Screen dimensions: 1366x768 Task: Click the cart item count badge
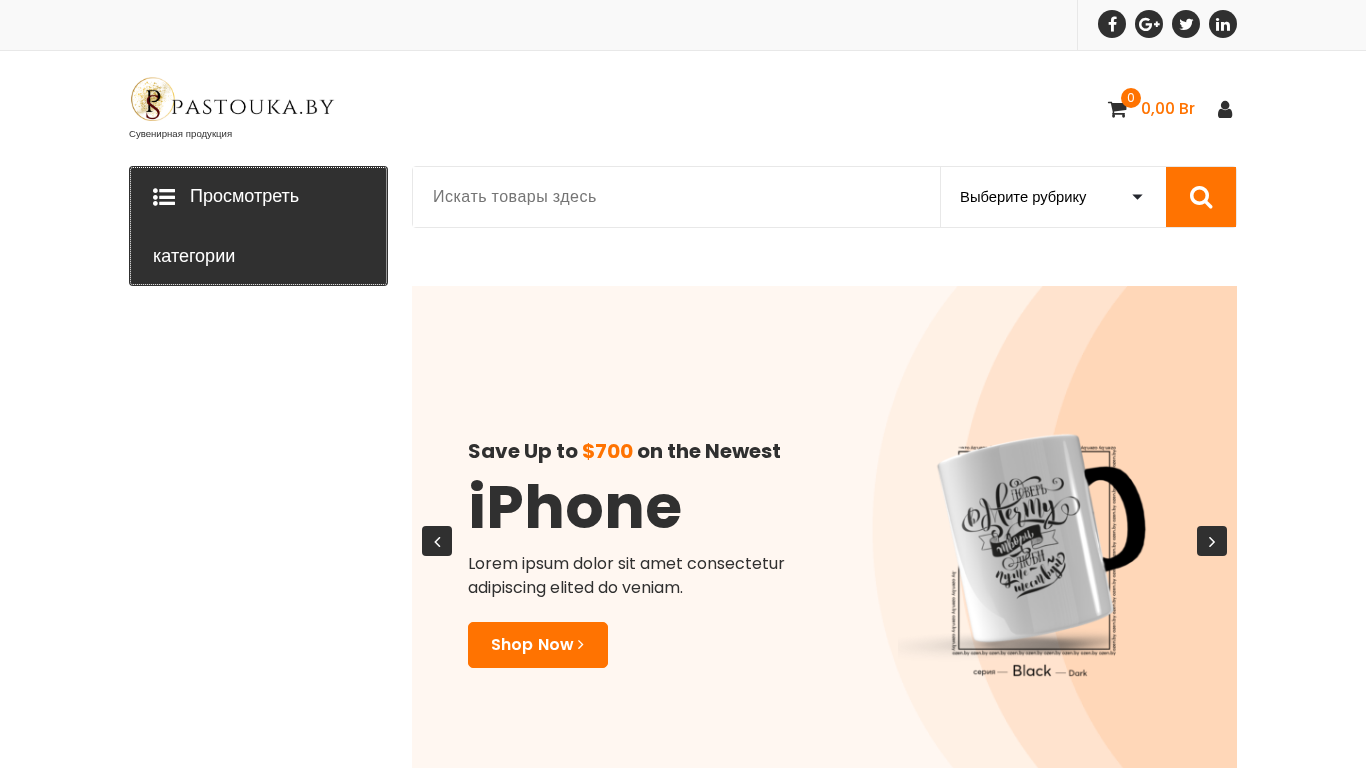coord(1131,98)
